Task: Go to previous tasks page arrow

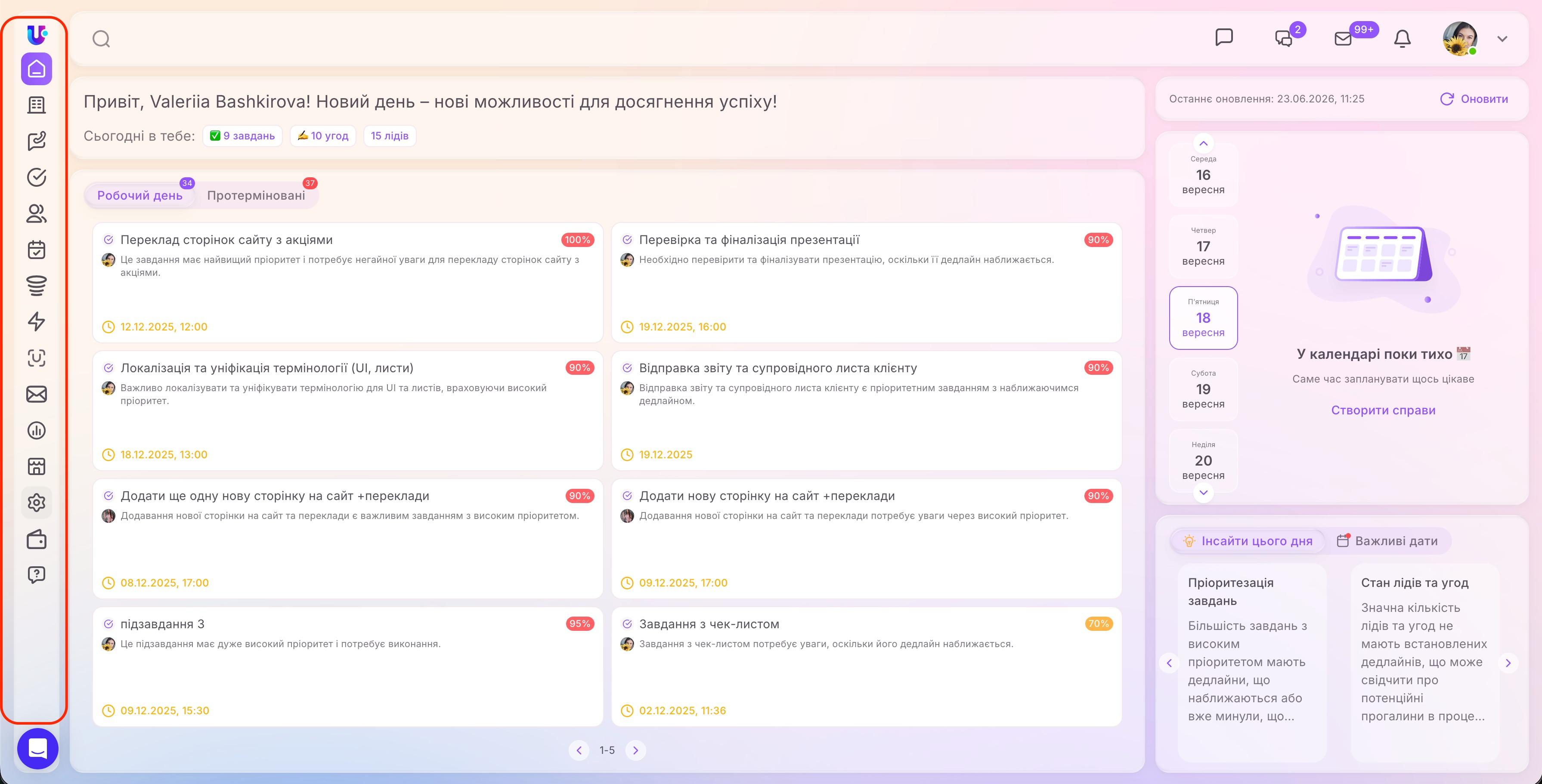Action: [579, 750]
